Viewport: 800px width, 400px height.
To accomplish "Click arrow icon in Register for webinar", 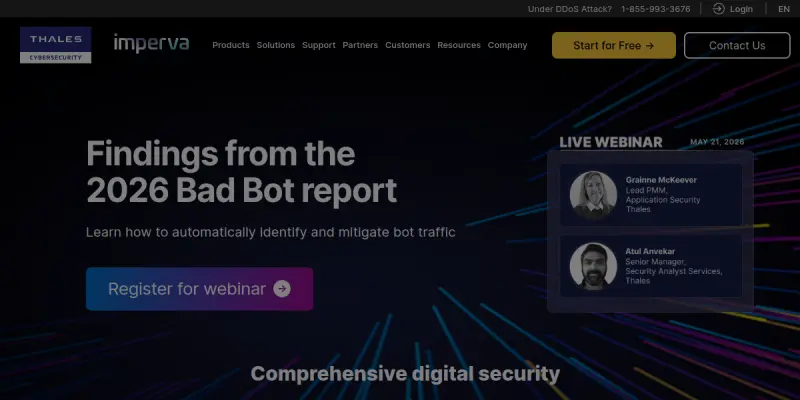I will 282,289.
